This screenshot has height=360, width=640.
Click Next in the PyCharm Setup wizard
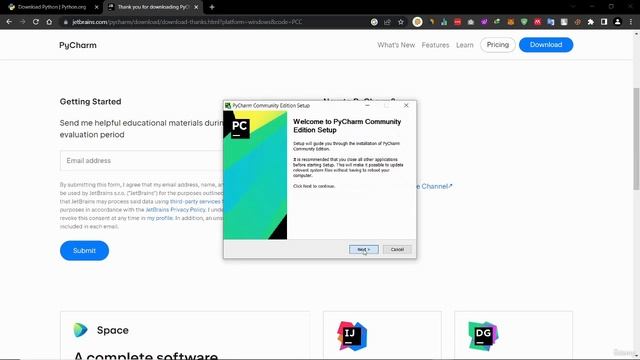[x=364, y=249]
